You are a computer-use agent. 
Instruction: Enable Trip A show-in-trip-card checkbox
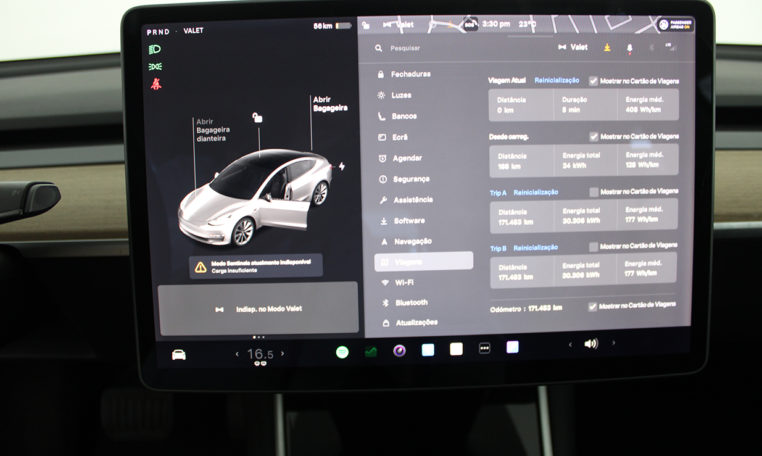pyautogui.click(x=593, y=192)
